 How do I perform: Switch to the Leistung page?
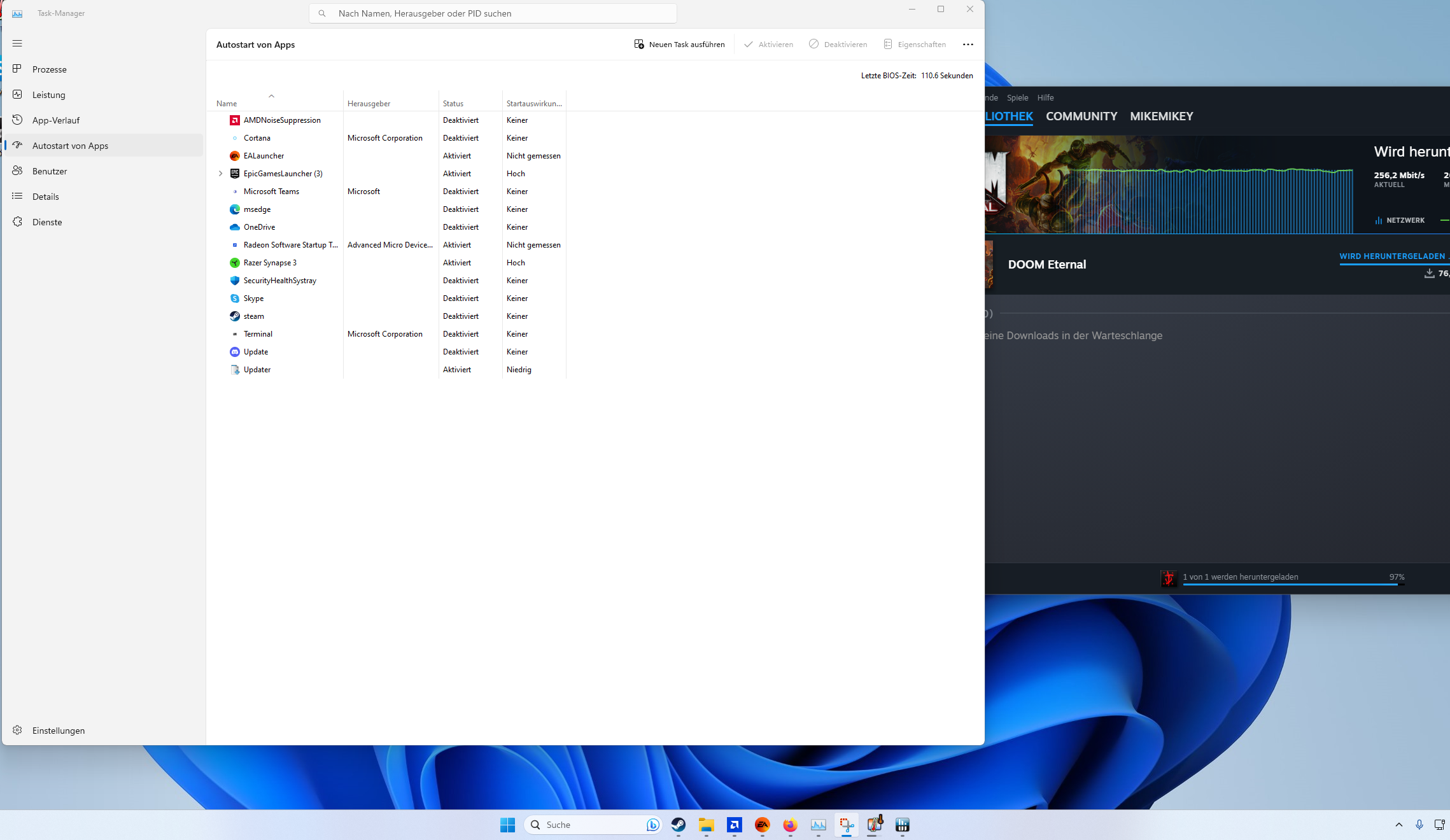[48, 95]
